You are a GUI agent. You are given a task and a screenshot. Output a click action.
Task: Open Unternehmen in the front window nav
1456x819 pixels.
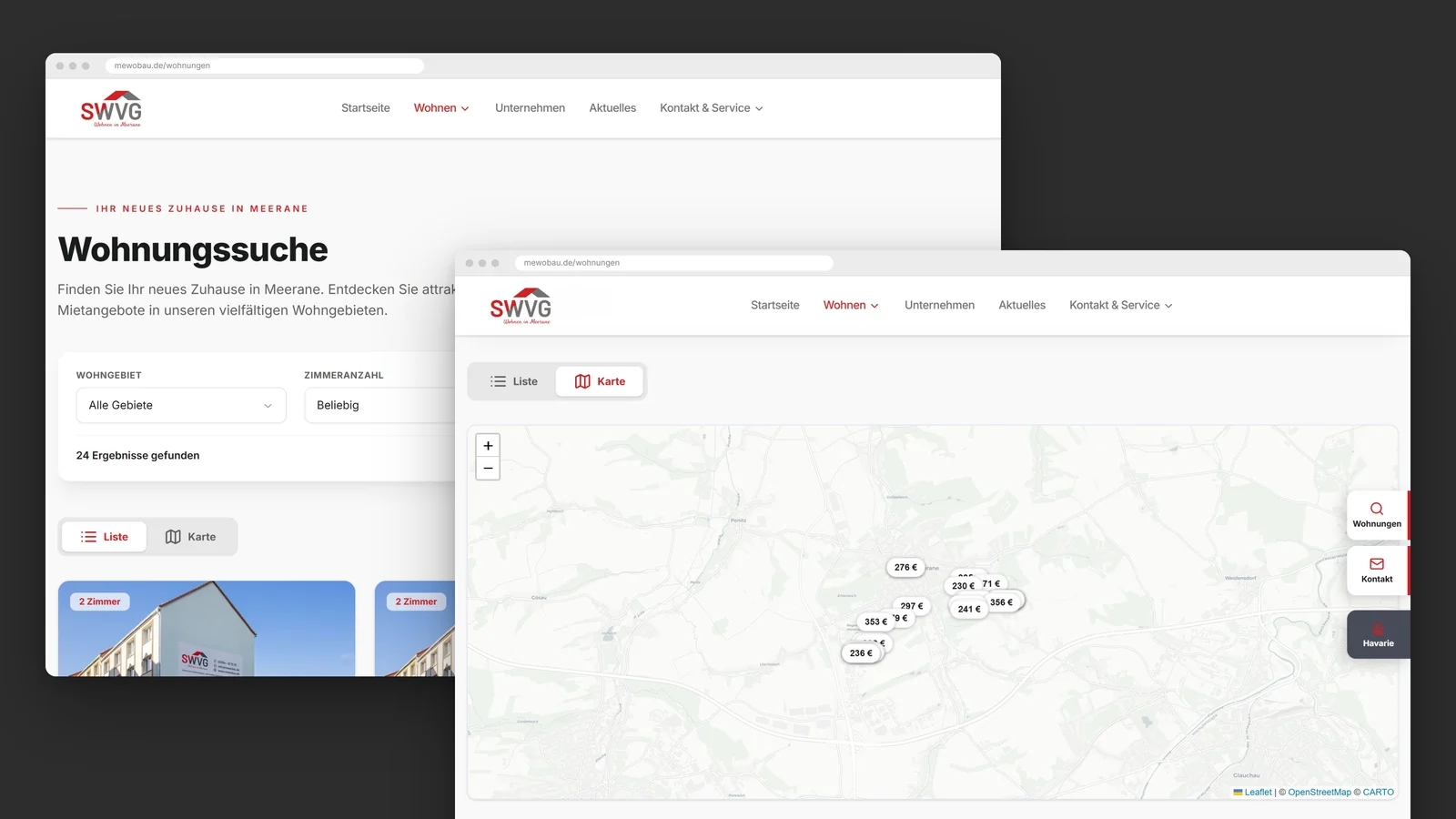pyautogui.click(x=939, y=306)
